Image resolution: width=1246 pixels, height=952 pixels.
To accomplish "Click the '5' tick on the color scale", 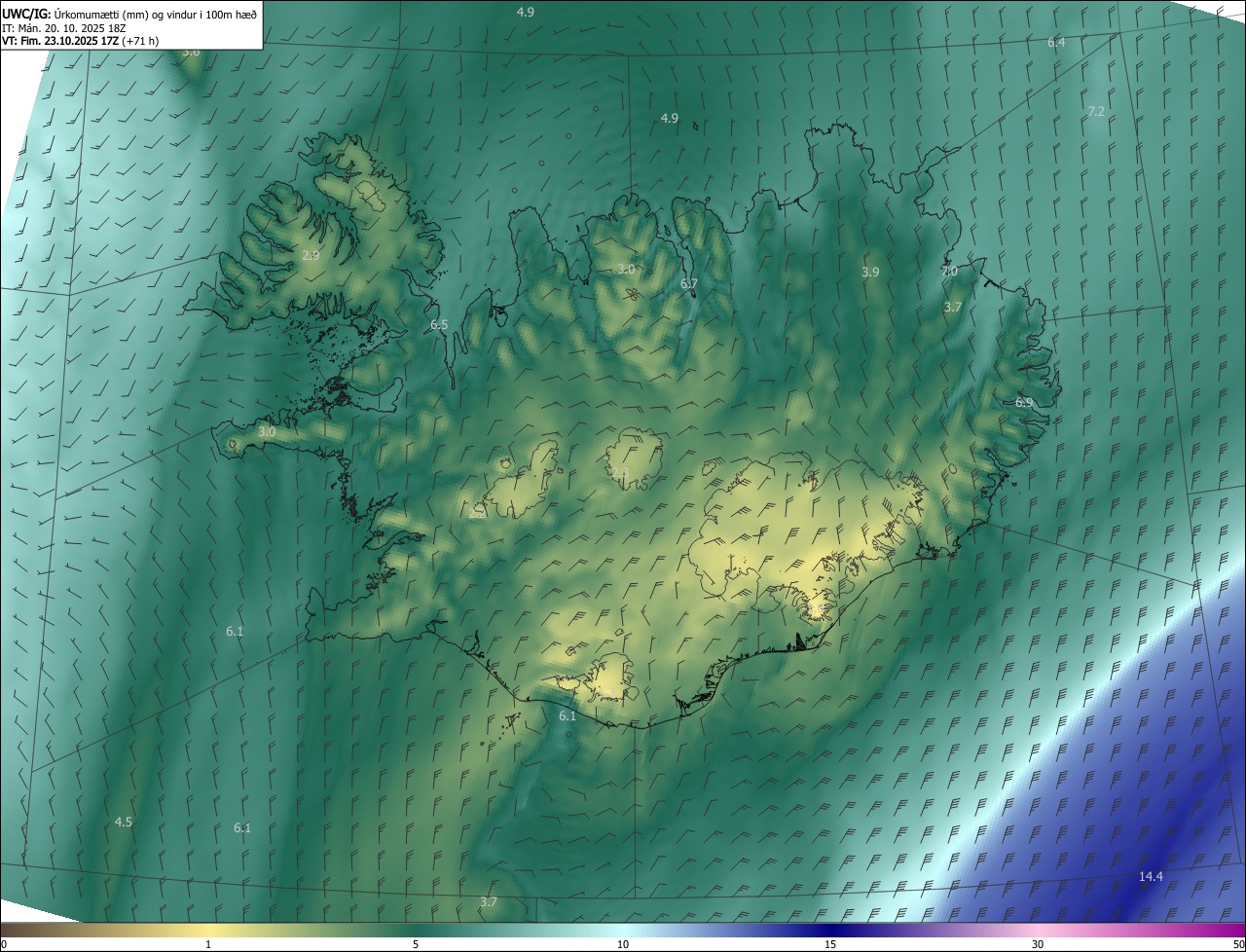I will [x=416, y=944].
